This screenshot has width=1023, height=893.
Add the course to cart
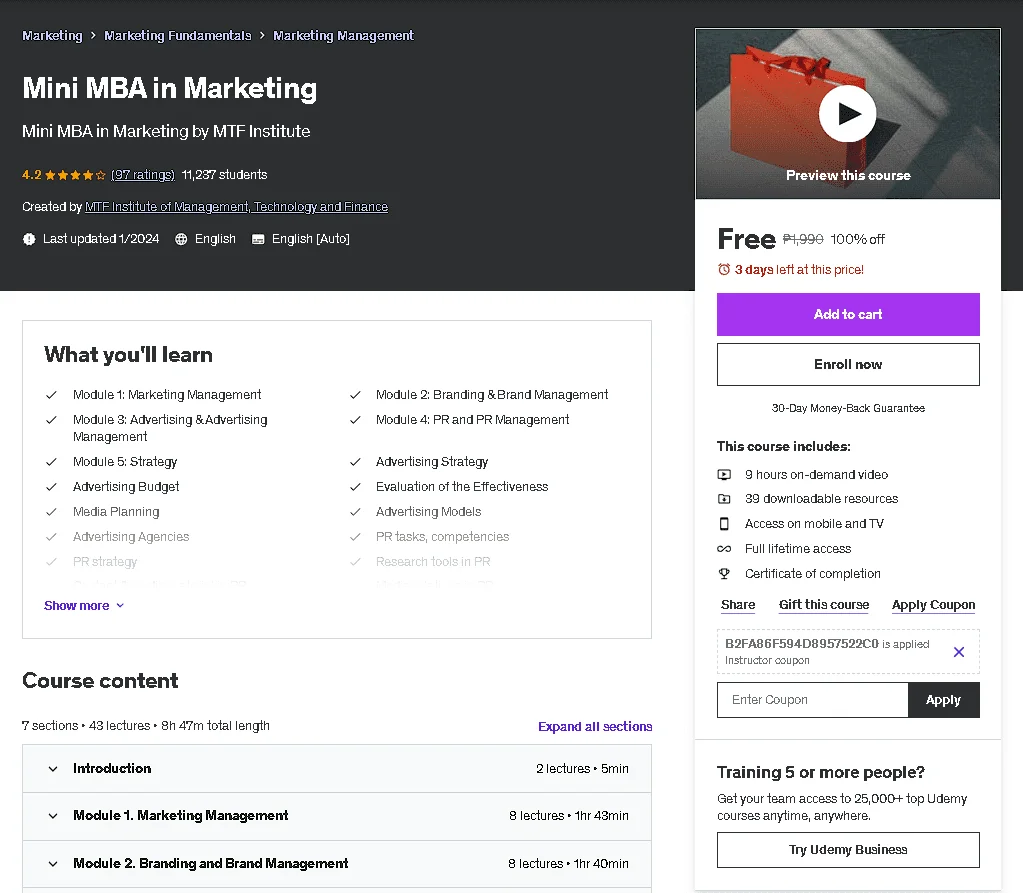(848, 314)
